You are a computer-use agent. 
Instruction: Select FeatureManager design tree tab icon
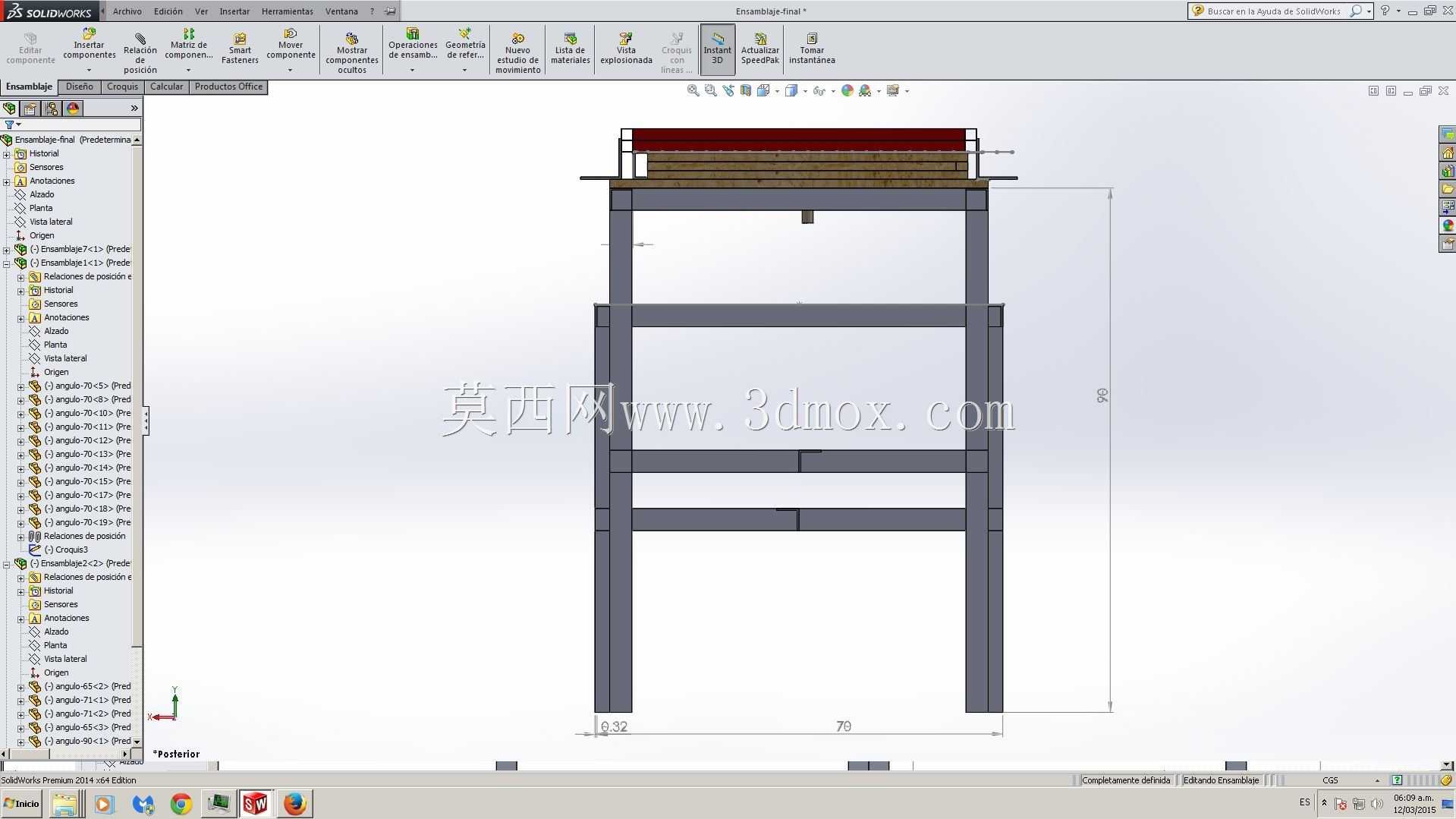pos(10,109)
